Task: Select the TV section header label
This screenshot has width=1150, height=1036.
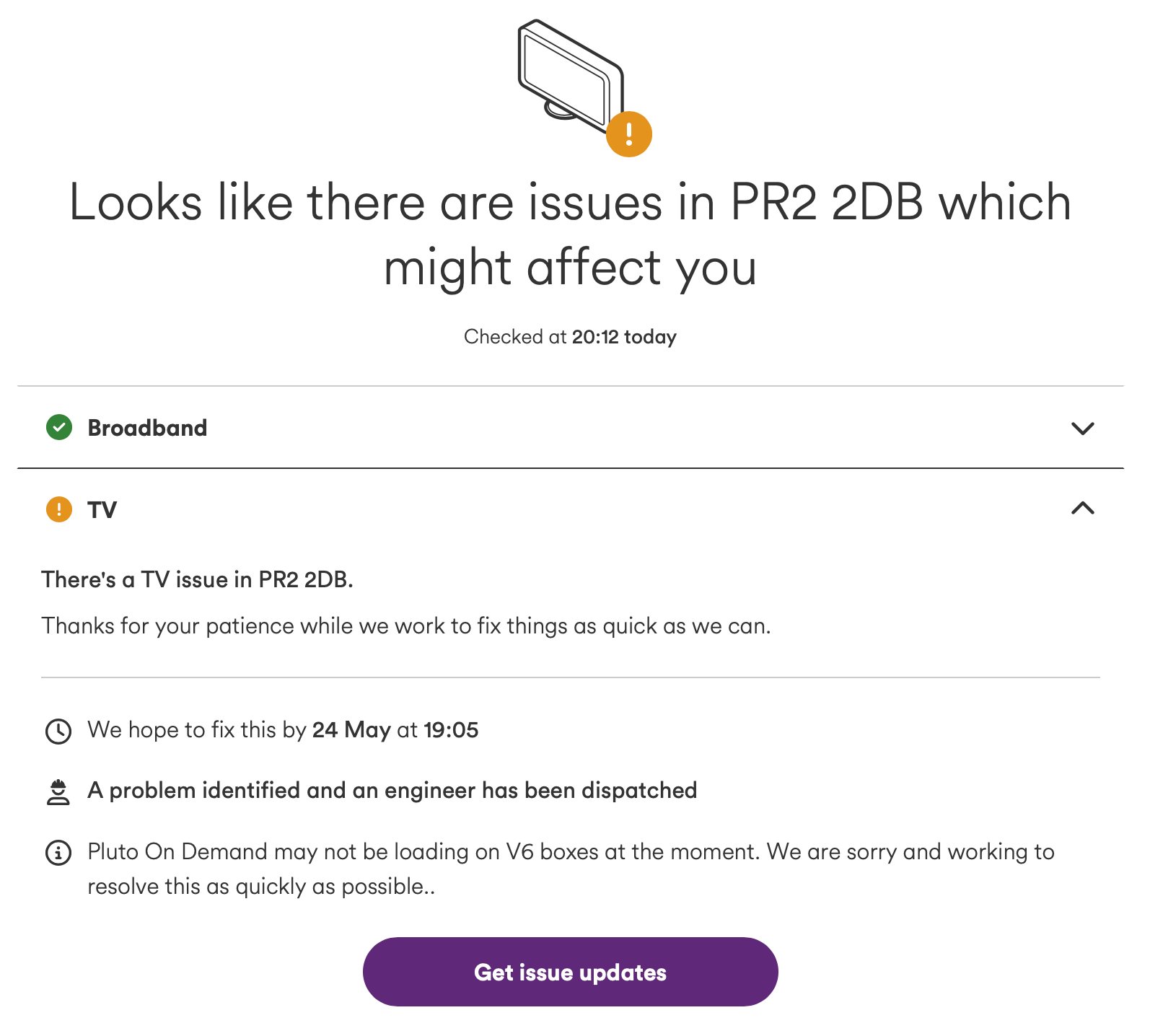Action: (x=102, y=510)
